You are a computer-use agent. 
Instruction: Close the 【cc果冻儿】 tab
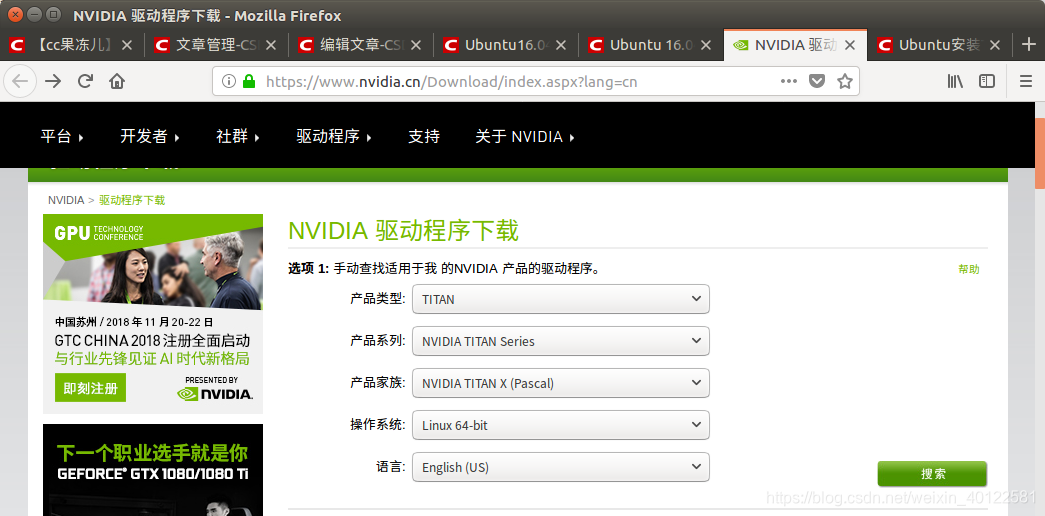(127, 45)
